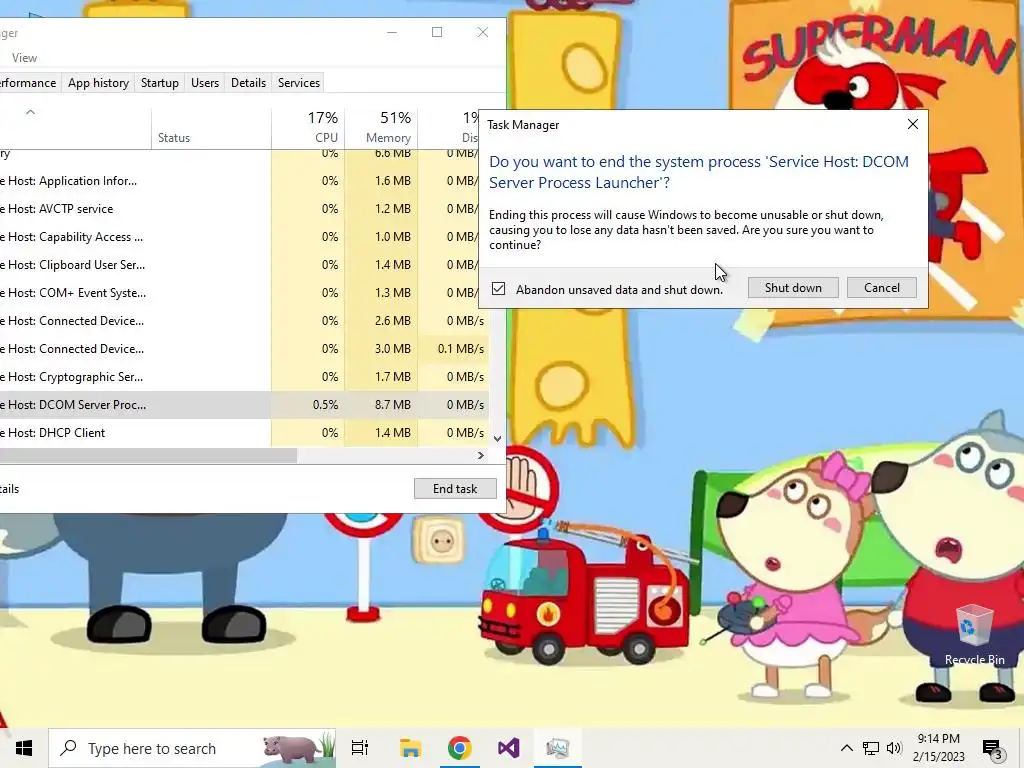Image resolution: width=1024 pixels, height=768 pixels.
Task: Click the taskbar search box
Action: 192,748
